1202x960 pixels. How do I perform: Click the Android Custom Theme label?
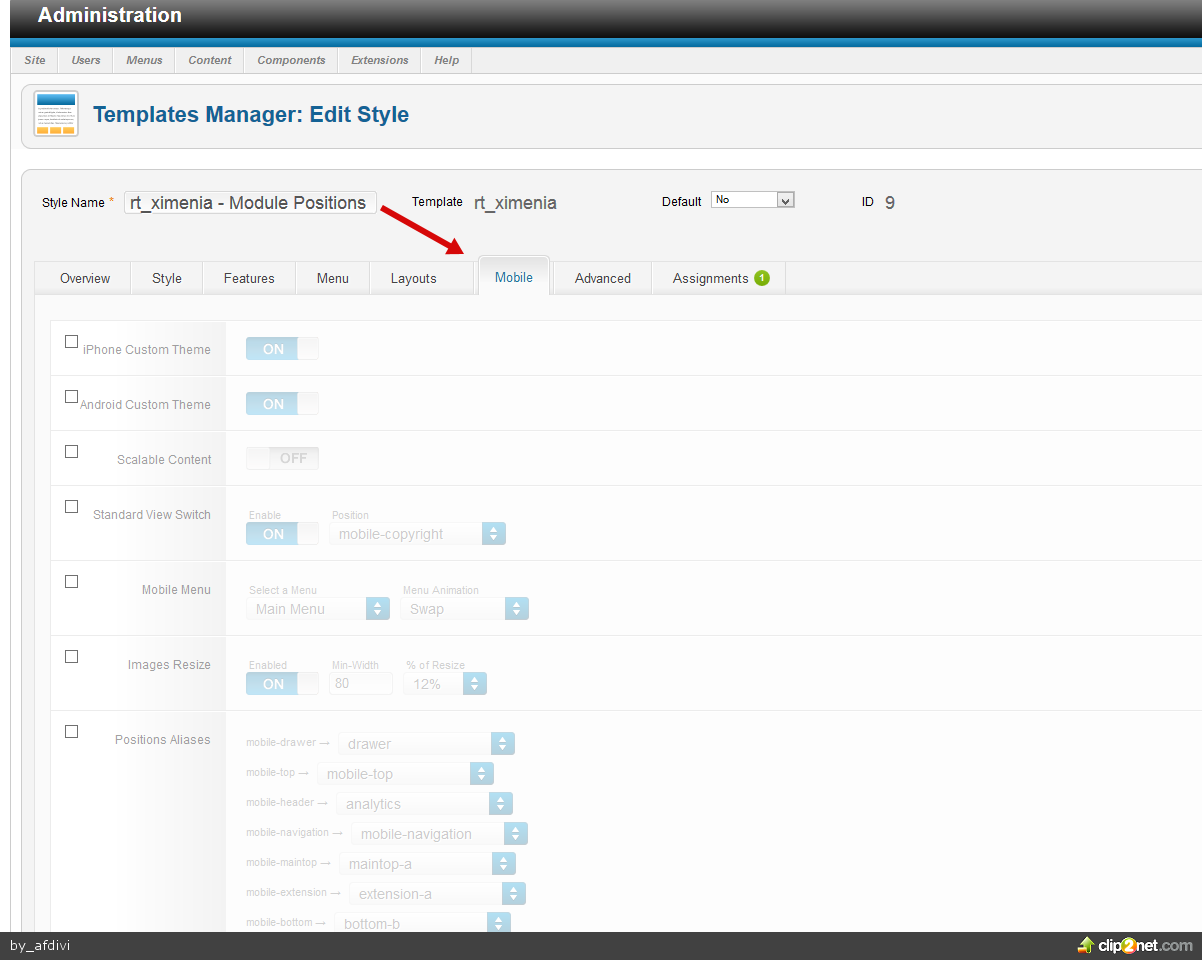(146, 405)
